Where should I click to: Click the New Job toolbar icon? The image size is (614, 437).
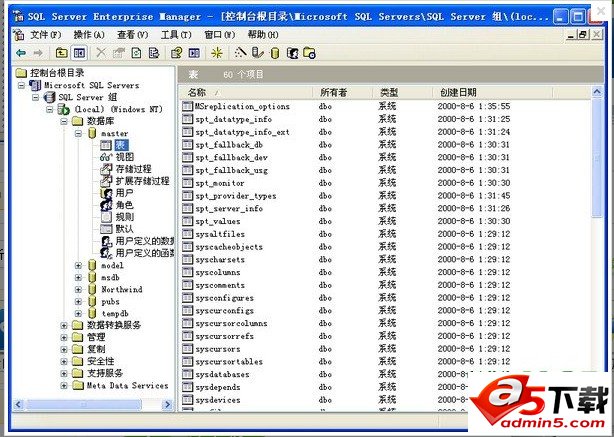tap(309, 53)
